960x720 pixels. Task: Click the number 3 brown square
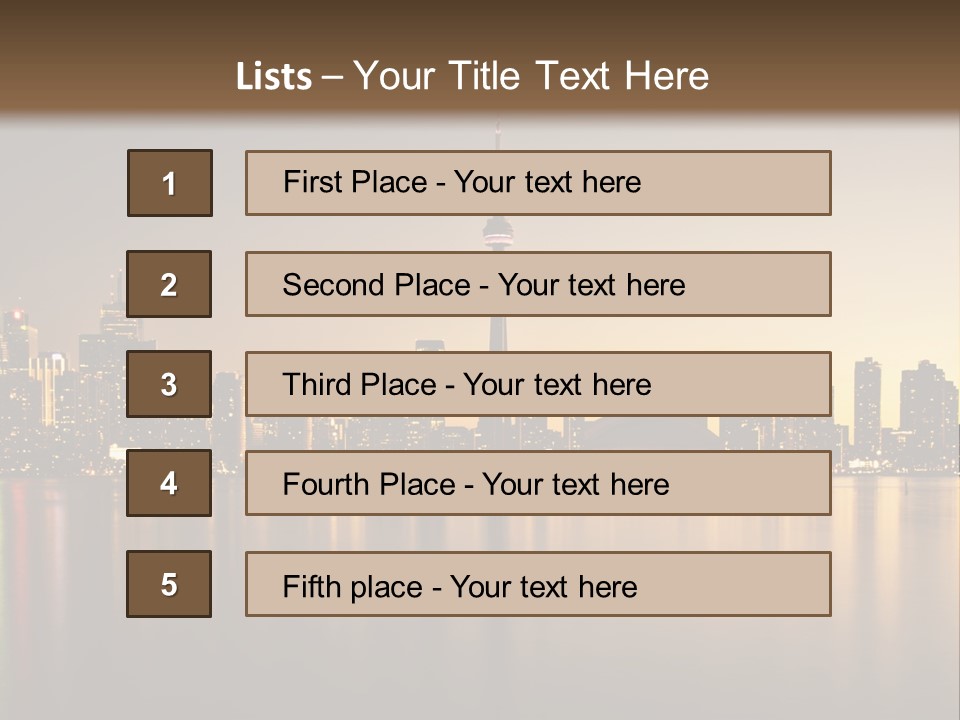(169, 384)
